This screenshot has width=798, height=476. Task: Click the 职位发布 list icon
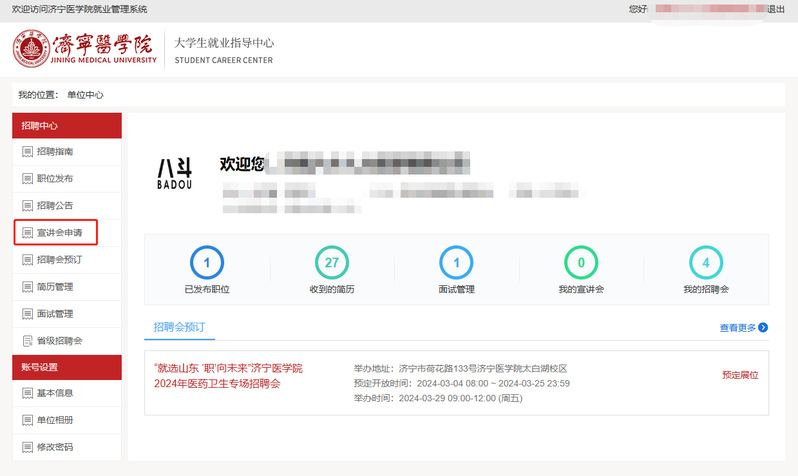tap(27, 179)
